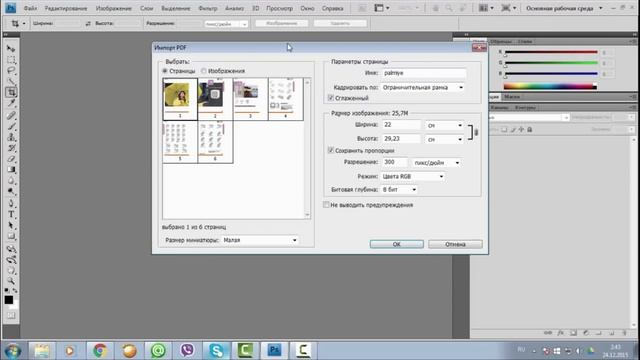
Task: Swap width and height in options bar
Action: tap(88, 24)
